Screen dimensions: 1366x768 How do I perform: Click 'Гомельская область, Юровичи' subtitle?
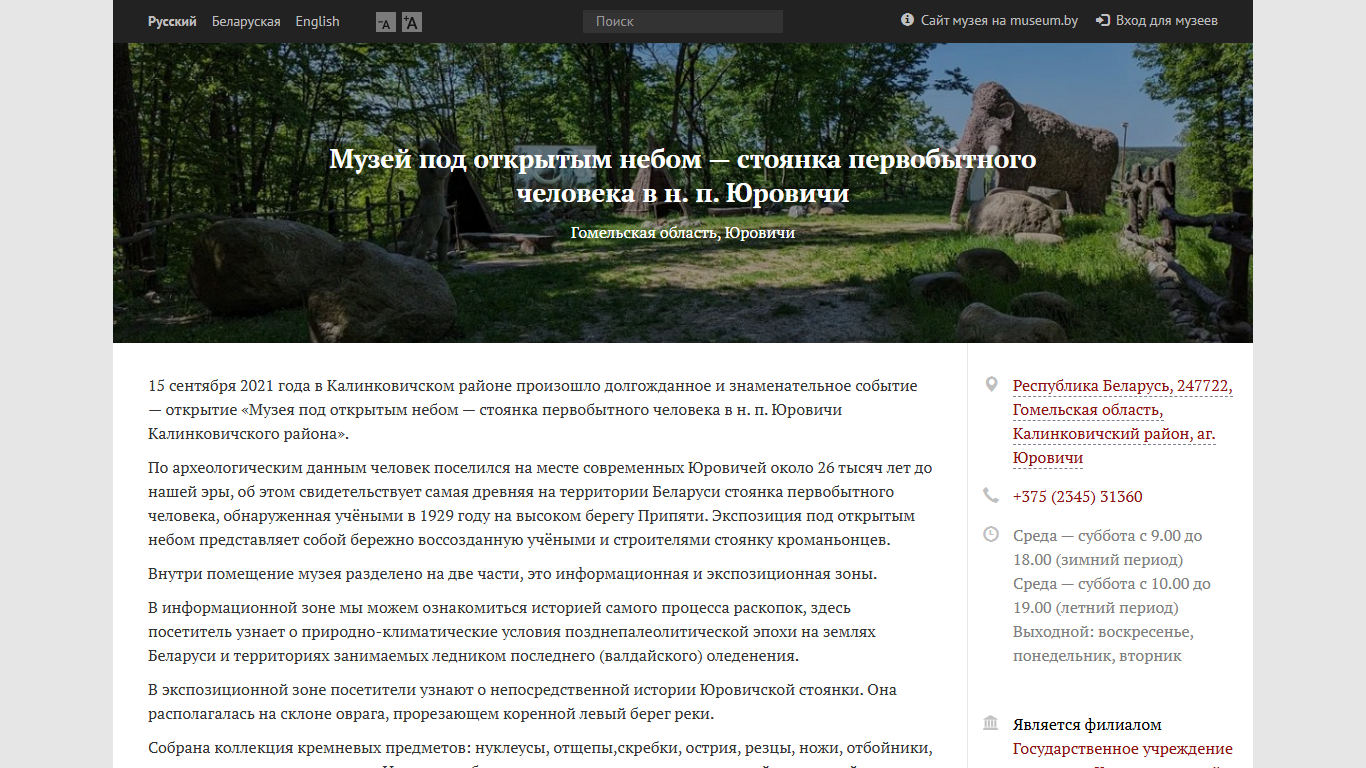[683, 233]
